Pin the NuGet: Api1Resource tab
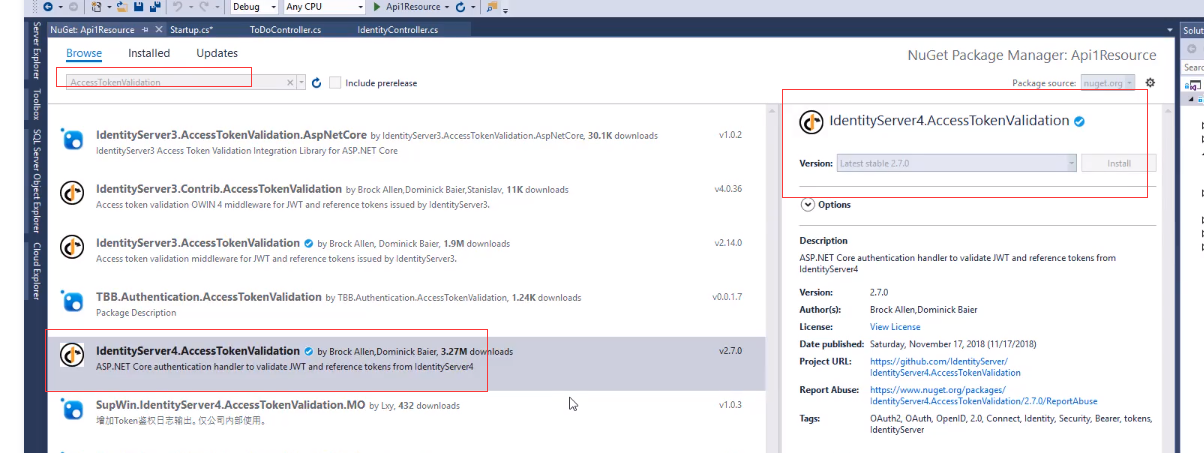The width and height of the screenshot is (1204, 453). tap(145, 30)
